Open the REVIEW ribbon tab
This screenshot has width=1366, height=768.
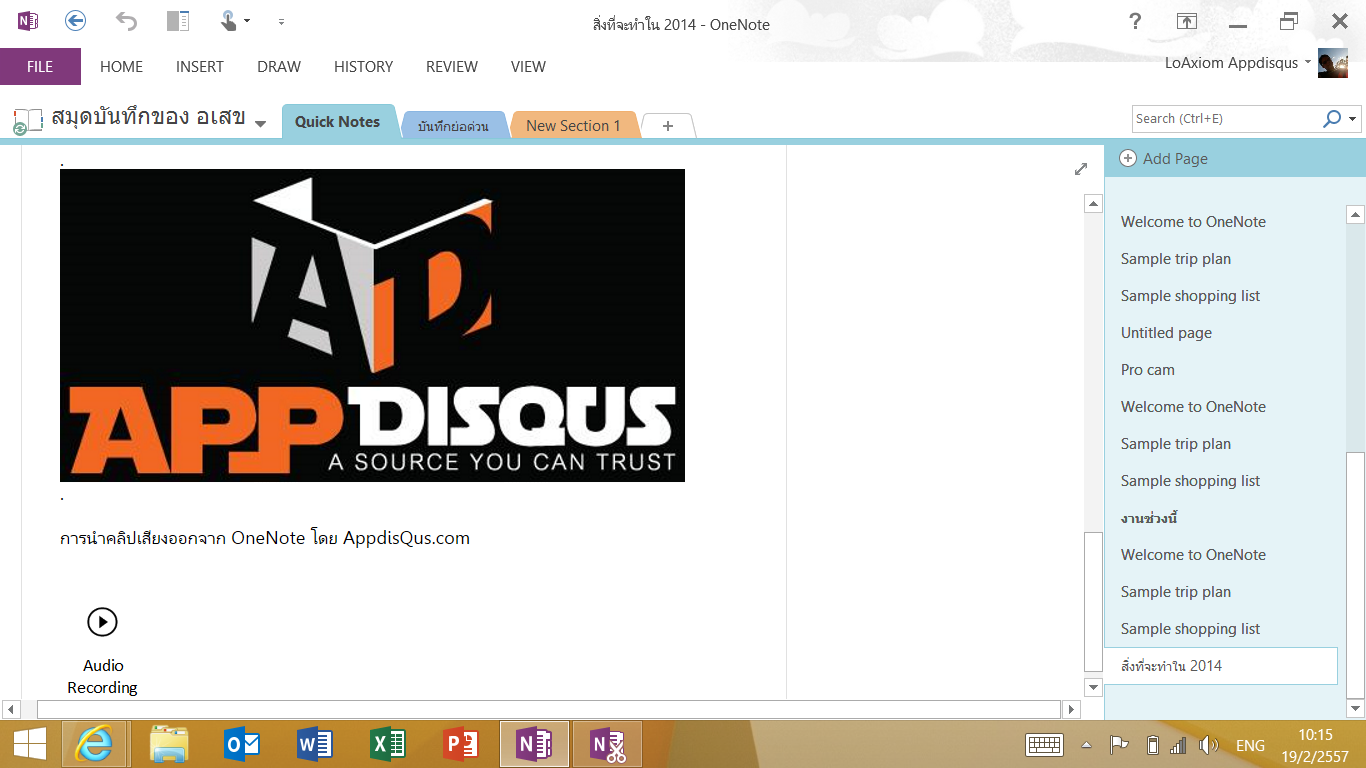(x=452, y=67)
